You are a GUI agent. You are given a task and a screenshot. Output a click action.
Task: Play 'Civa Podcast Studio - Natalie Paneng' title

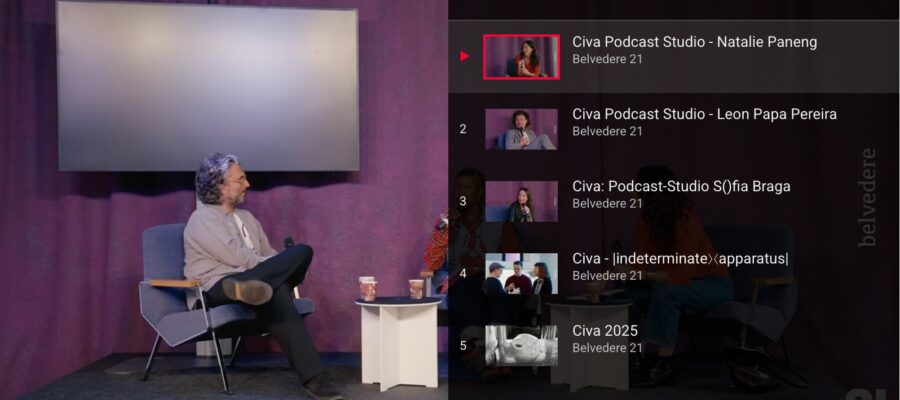[x=694, y=42]
